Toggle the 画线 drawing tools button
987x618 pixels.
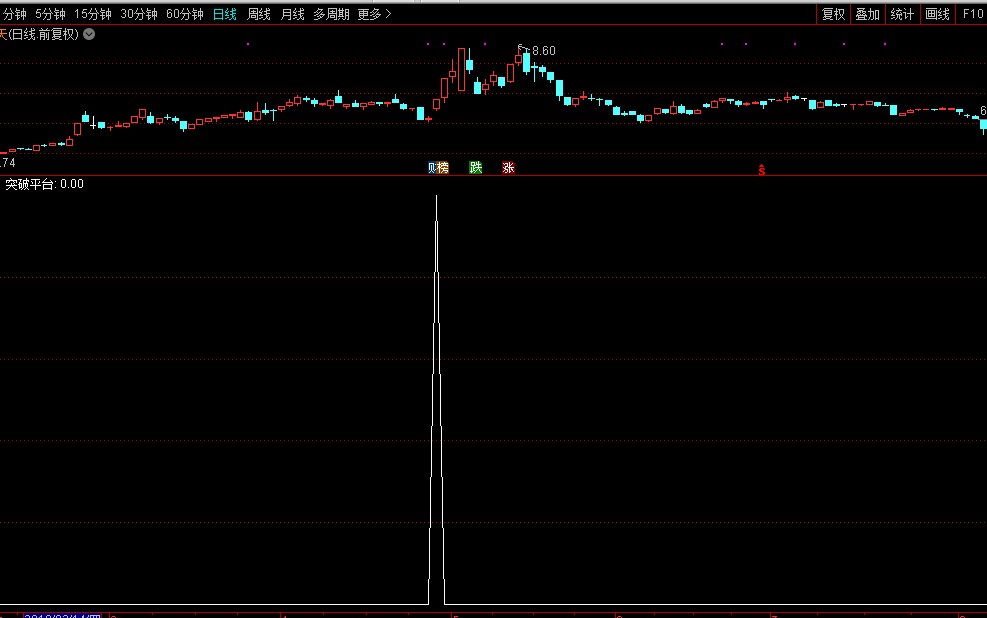point(937,14)
